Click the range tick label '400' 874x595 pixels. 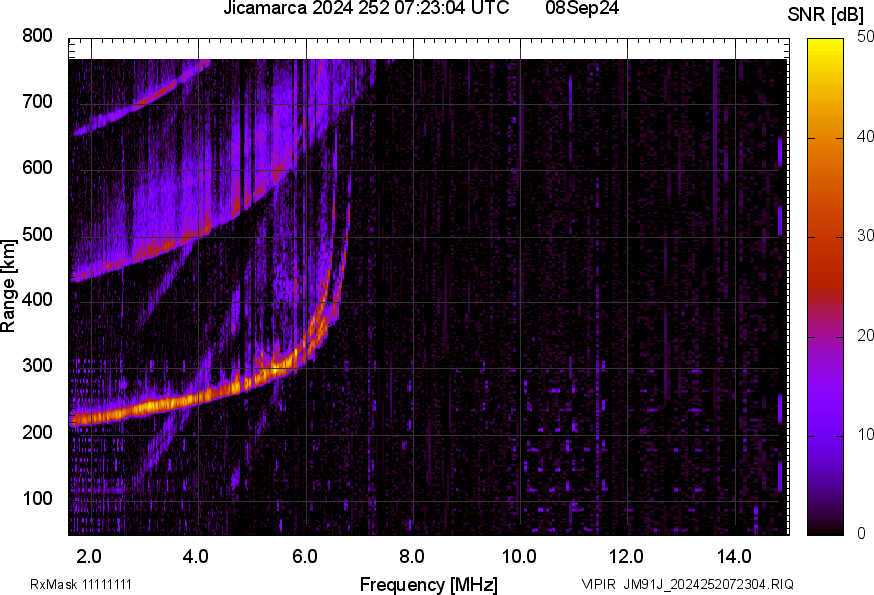(x=37, y=300)
